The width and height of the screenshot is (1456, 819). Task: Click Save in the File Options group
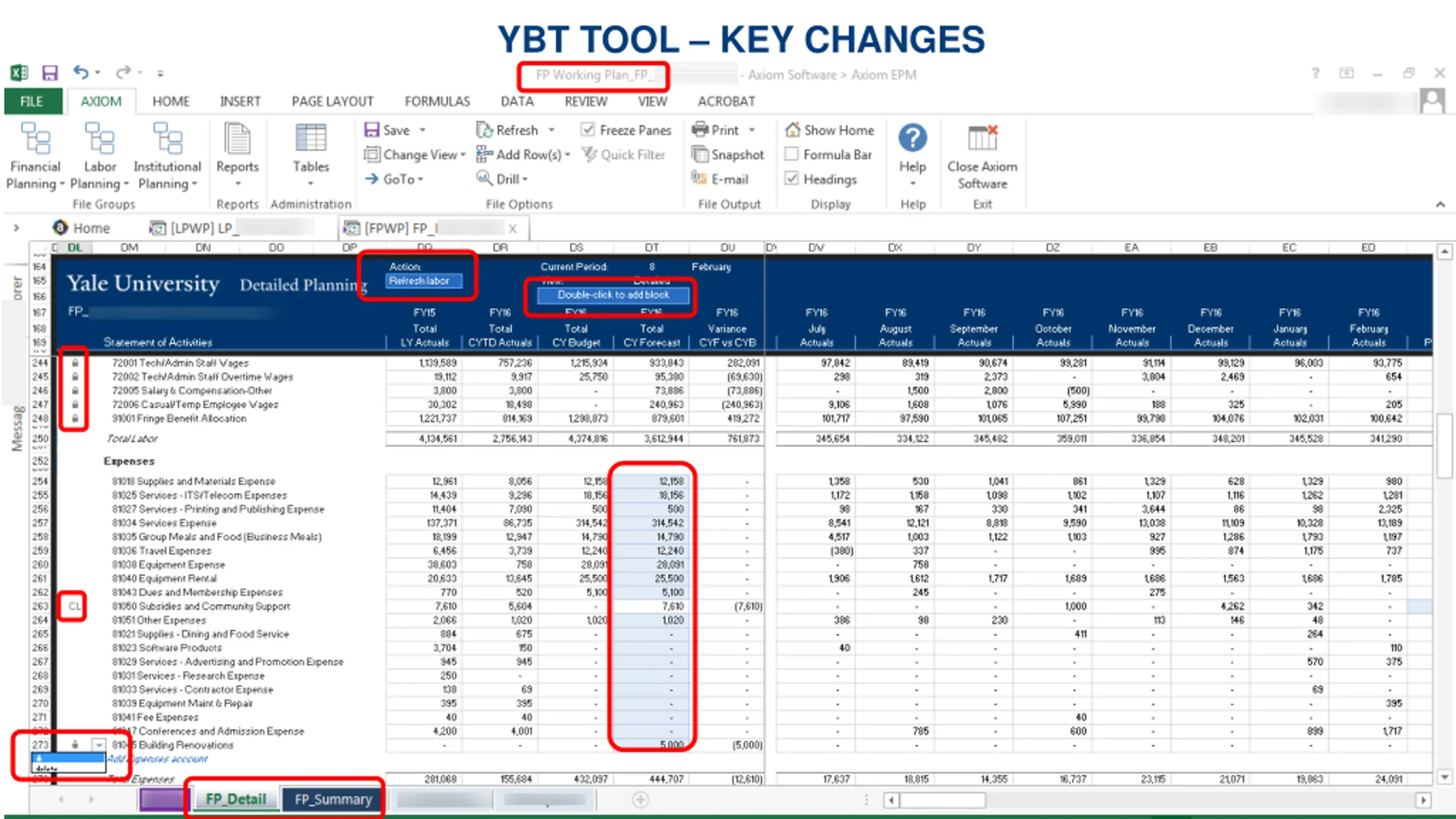387,130
